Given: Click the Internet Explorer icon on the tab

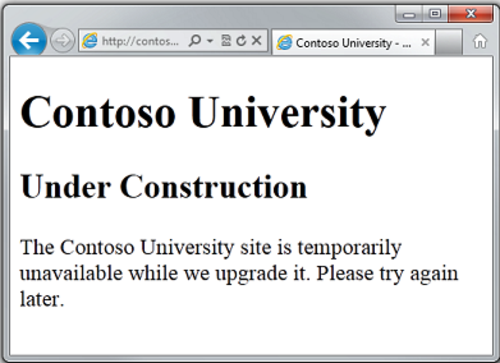Looking at the screenshot, I should coord(285,43).
